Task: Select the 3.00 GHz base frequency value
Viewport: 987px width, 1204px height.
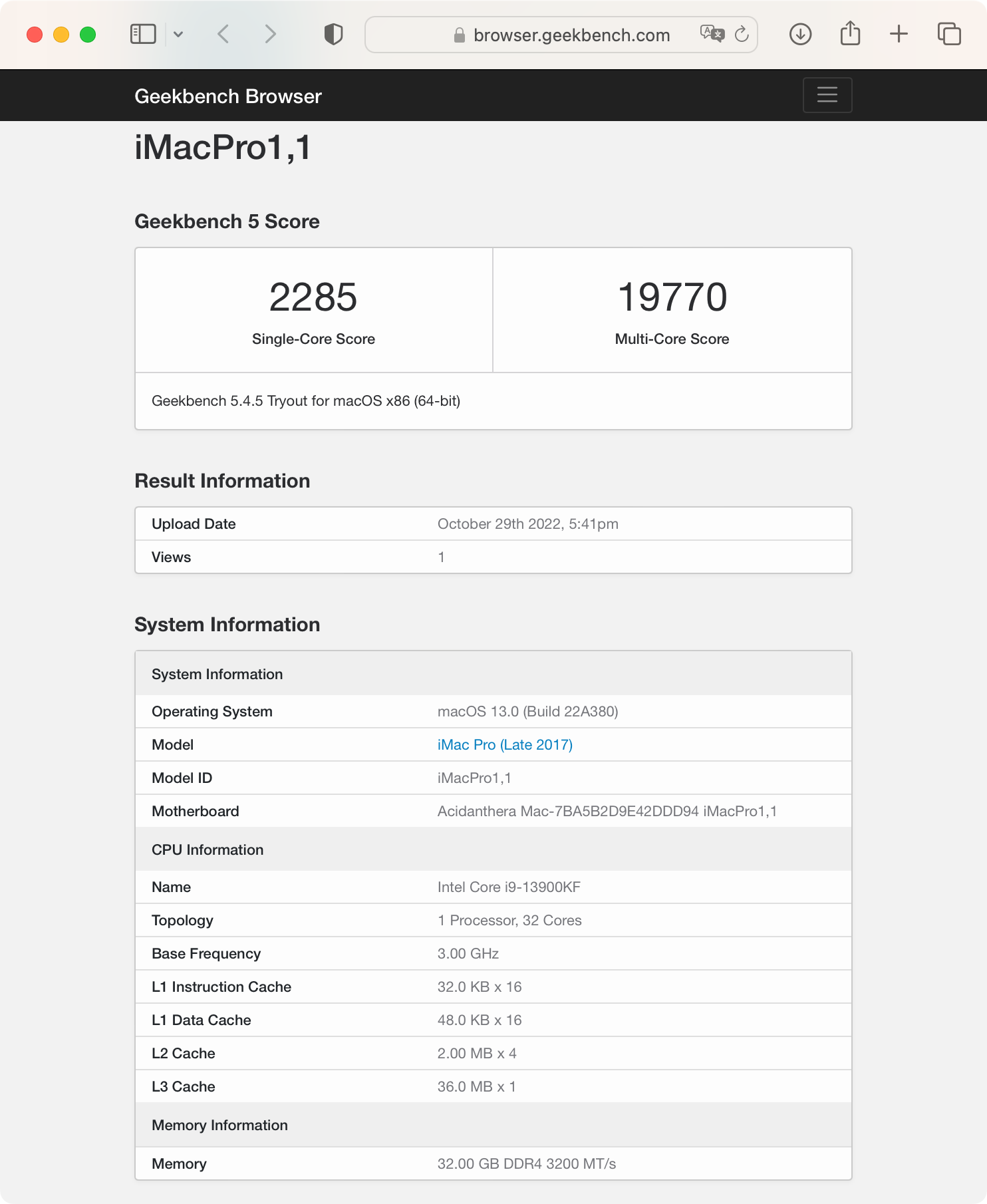Action: click(468, 954)
